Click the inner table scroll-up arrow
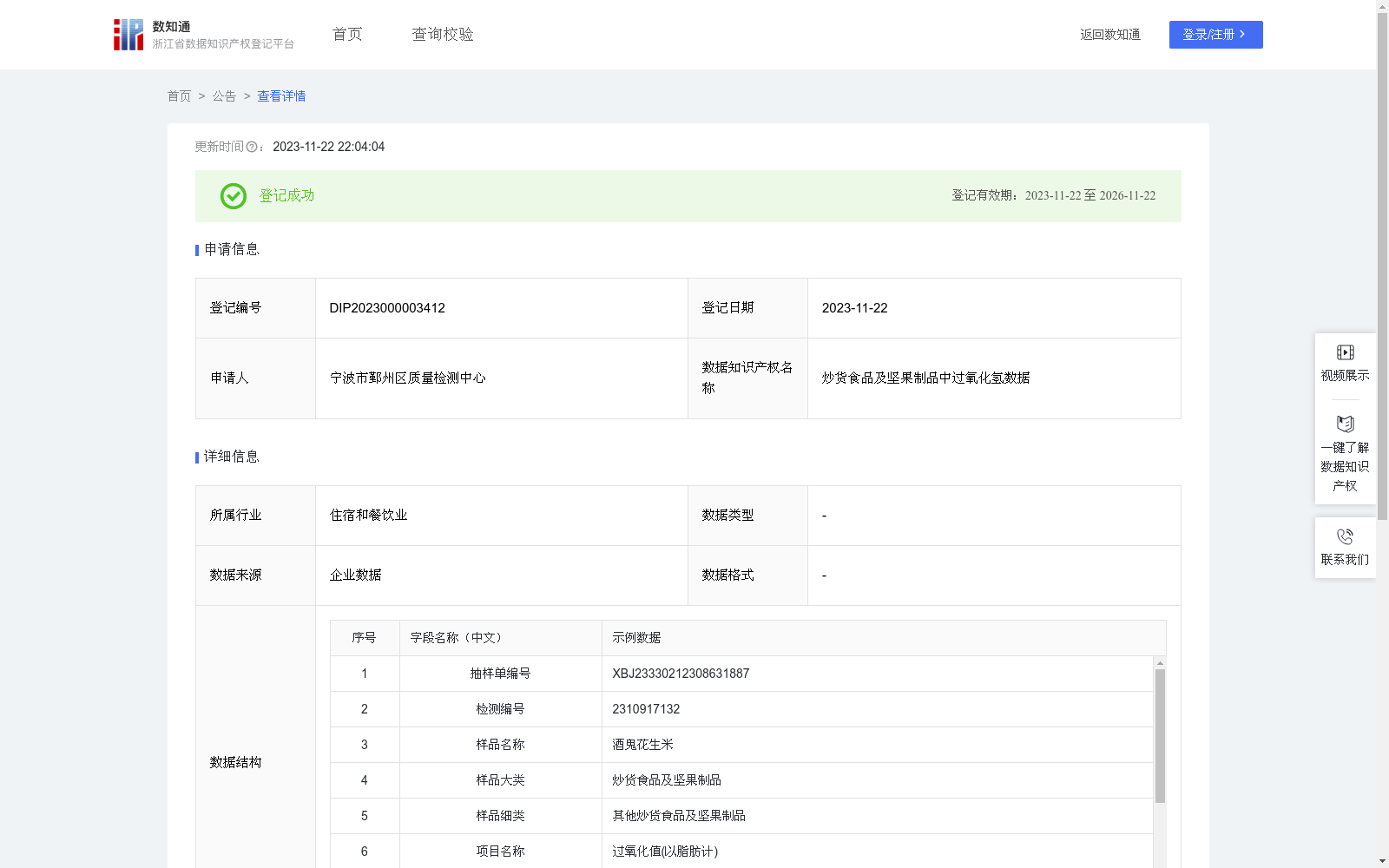 click(1160, 663)
